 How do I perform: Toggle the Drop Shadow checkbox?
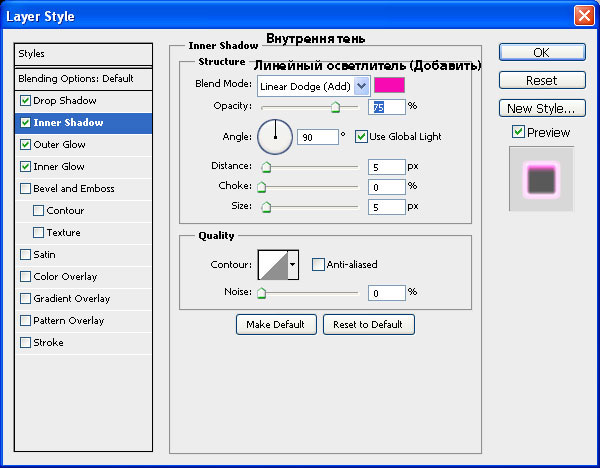click(x=25, y=101)
